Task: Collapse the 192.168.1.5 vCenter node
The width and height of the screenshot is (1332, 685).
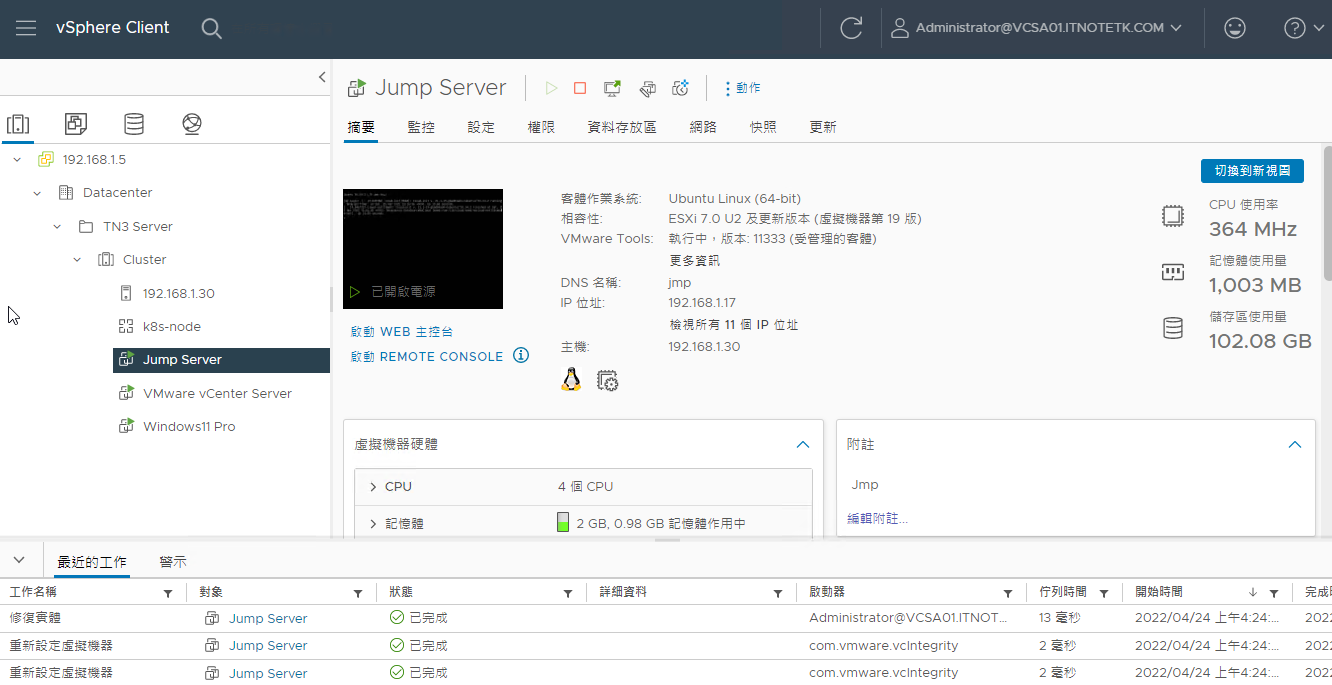Action: click(x=17, y=159)
